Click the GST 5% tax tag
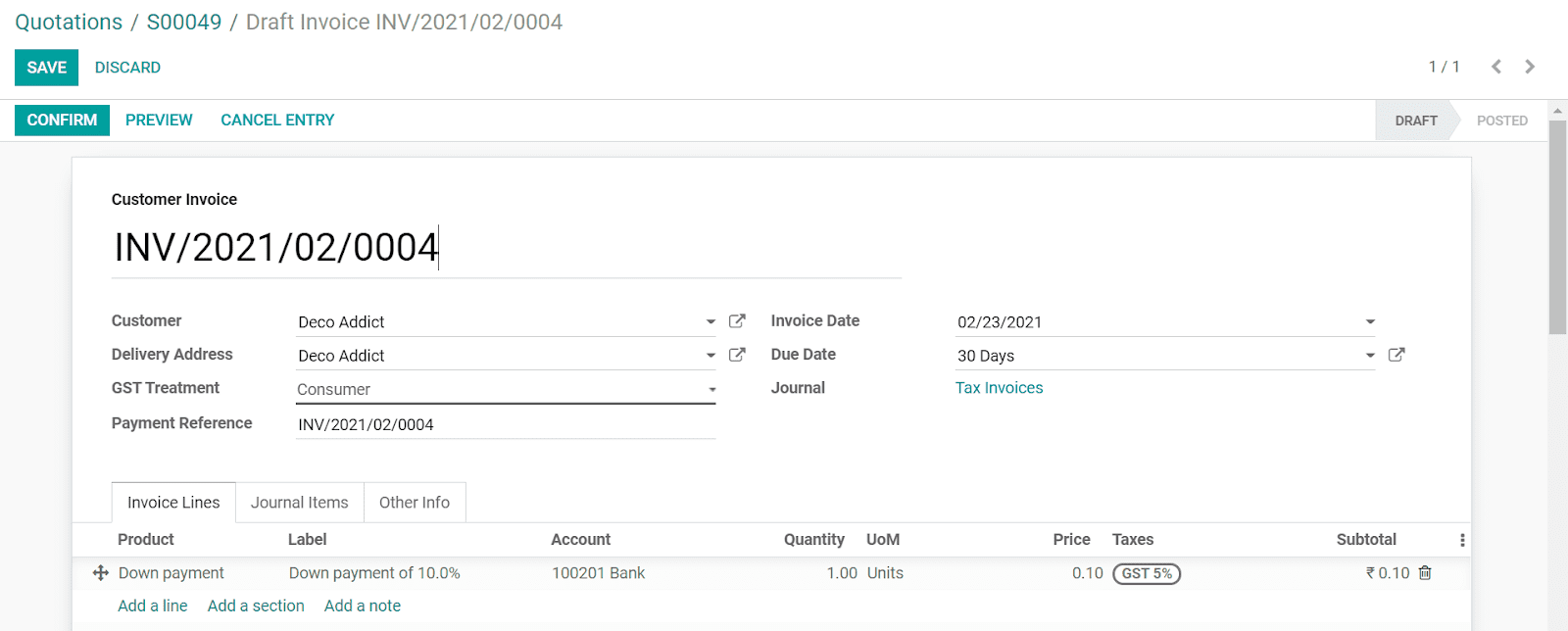 pyautogui.click(x=1147, y=573)
